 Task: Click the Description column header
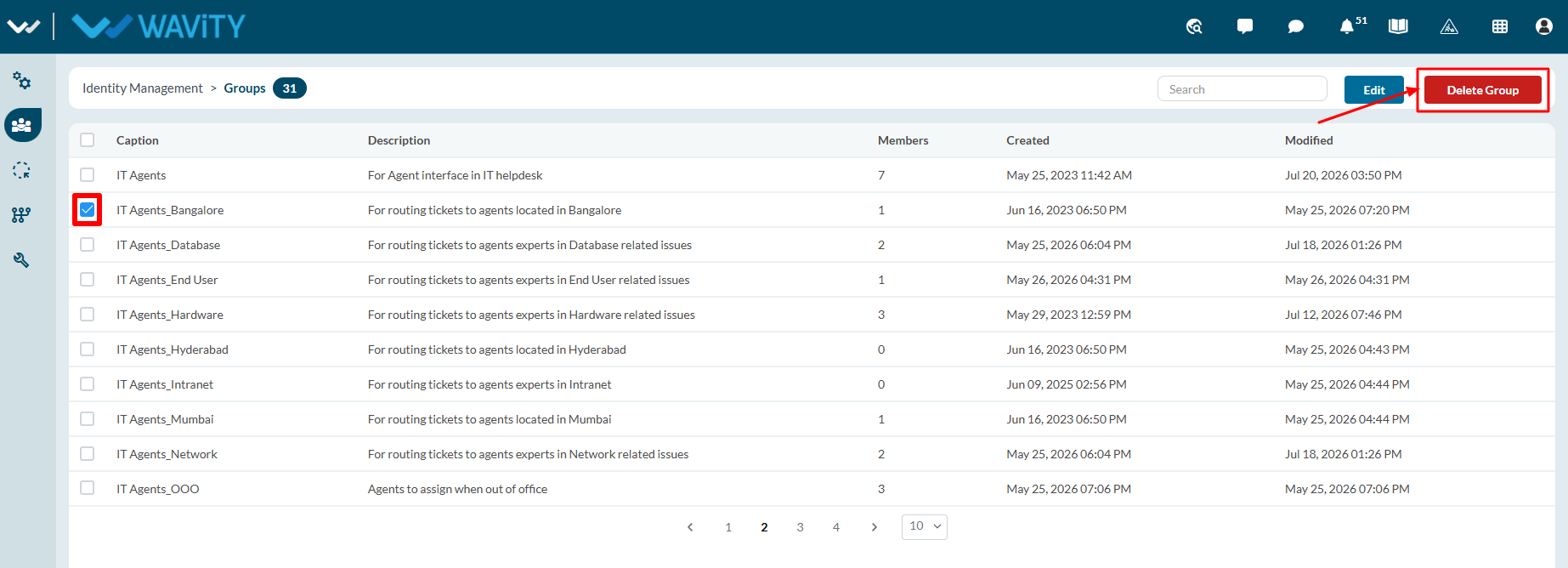(399, 140)
